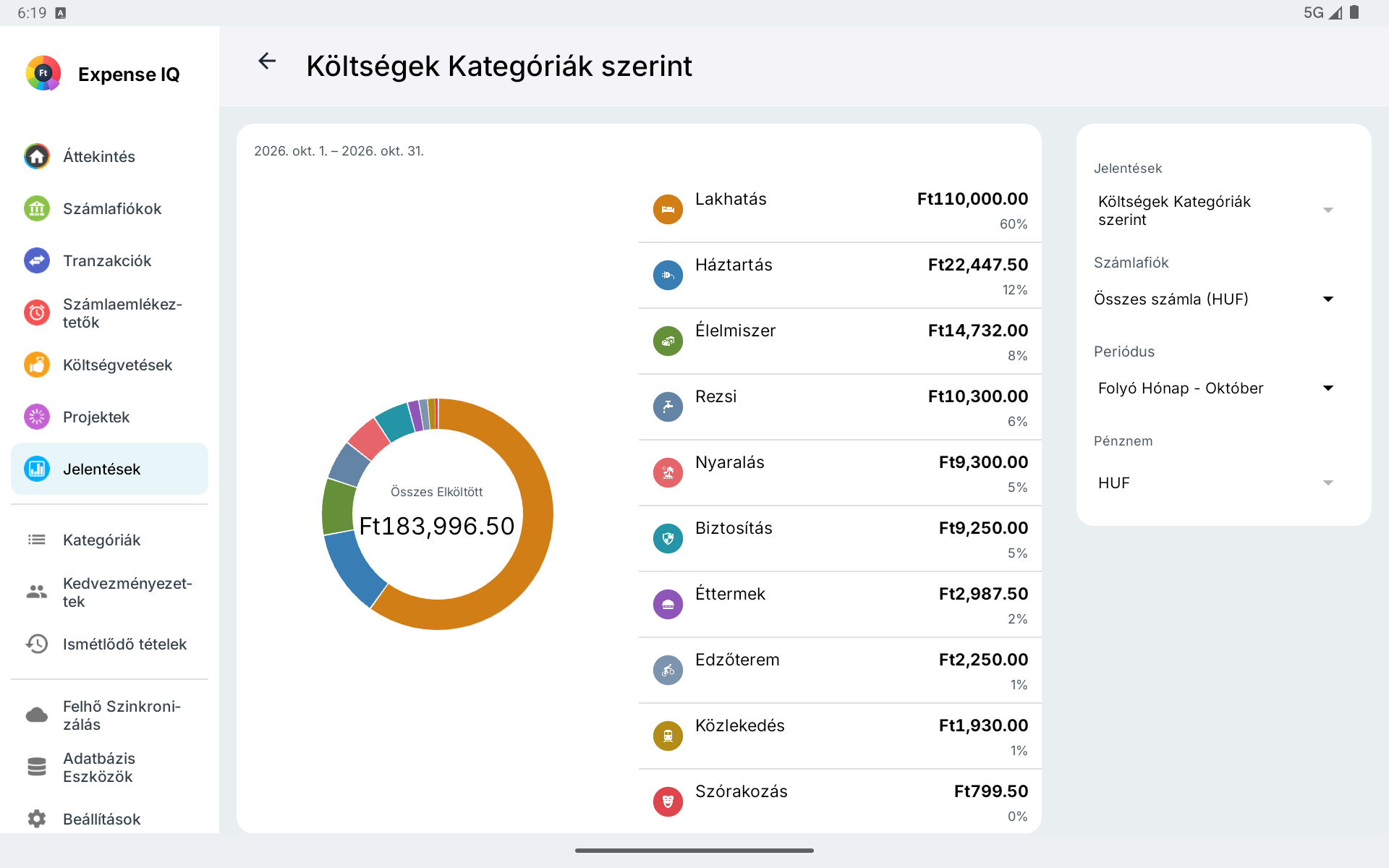The width and height of the screenshot is (1389, 868).
Task: Open the Rezsi expense row
Action: pyautogui.click(x=840, y=407)
